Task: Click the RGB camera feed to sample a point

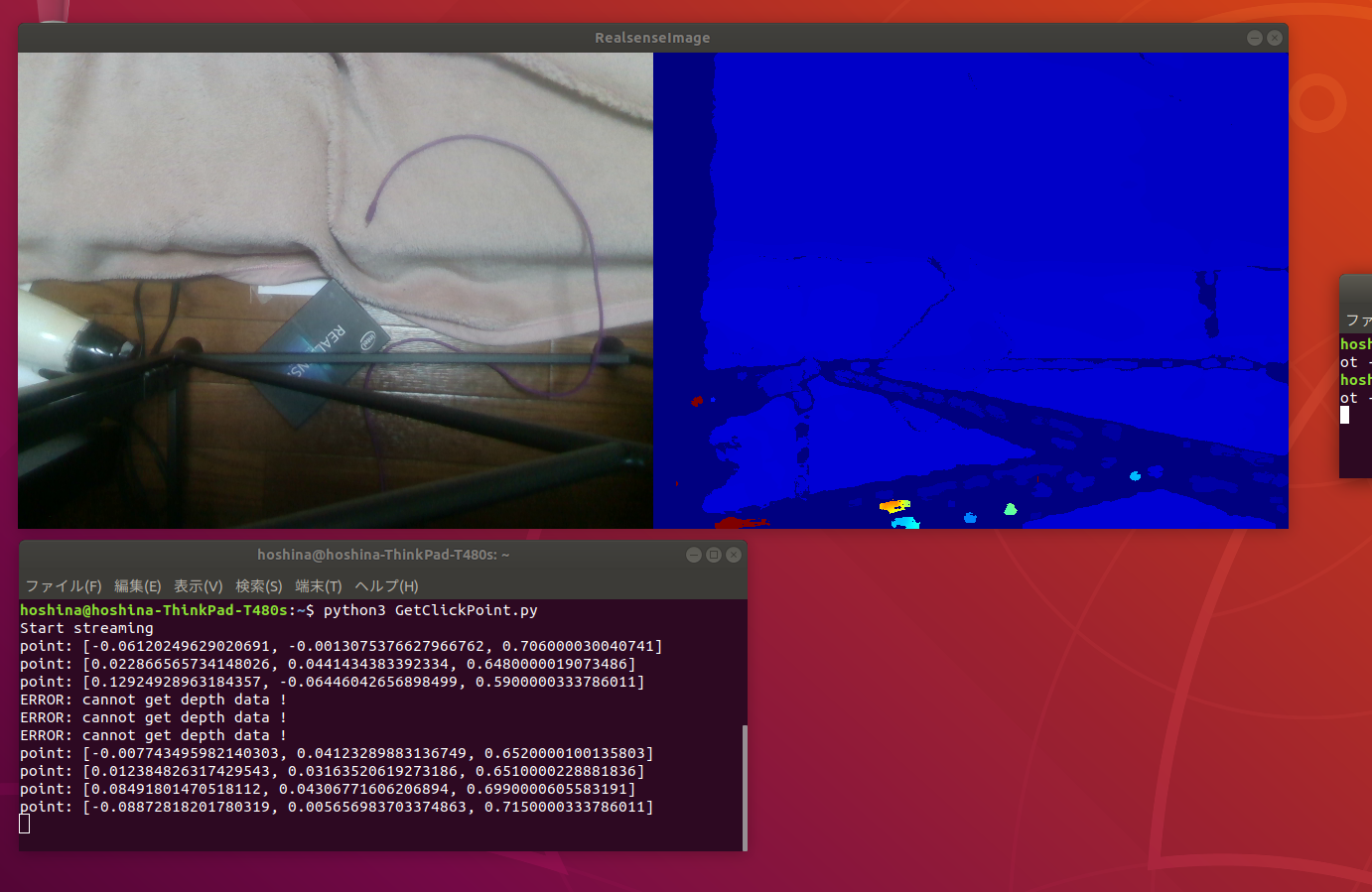Action: [336, 288]
